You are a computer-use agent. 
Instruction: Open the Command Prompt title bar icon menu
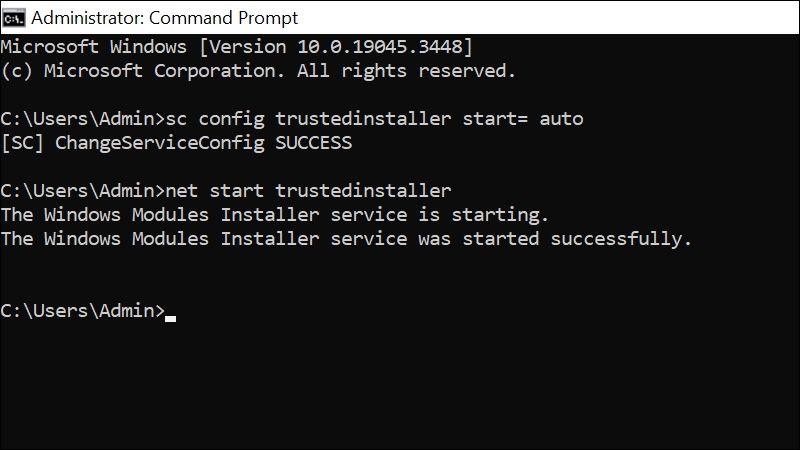[13, 18]
